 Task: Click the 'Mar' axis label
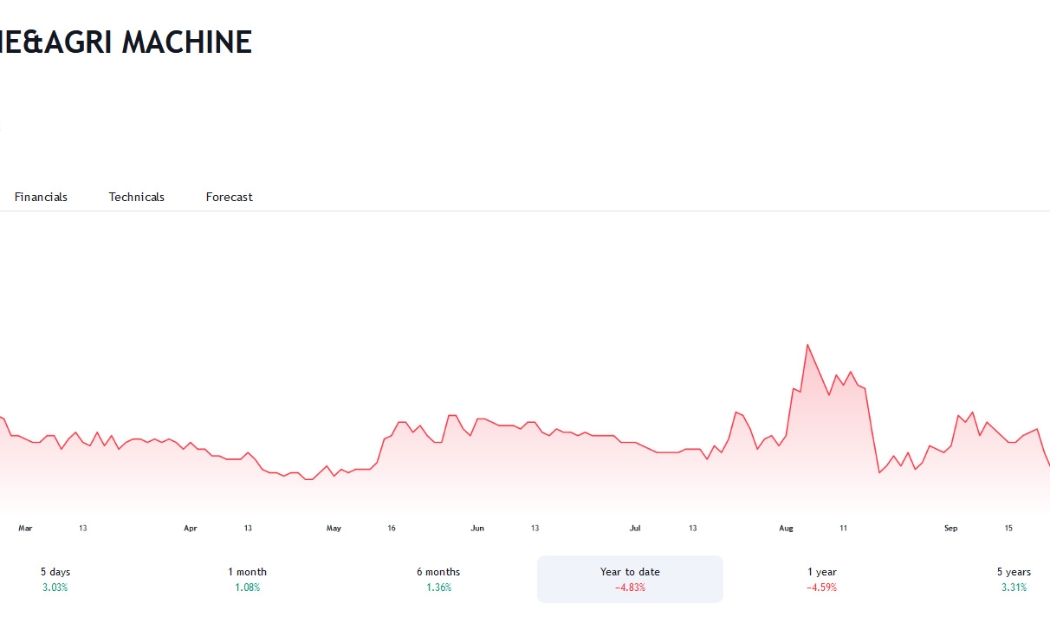click(x=25, y=528)
